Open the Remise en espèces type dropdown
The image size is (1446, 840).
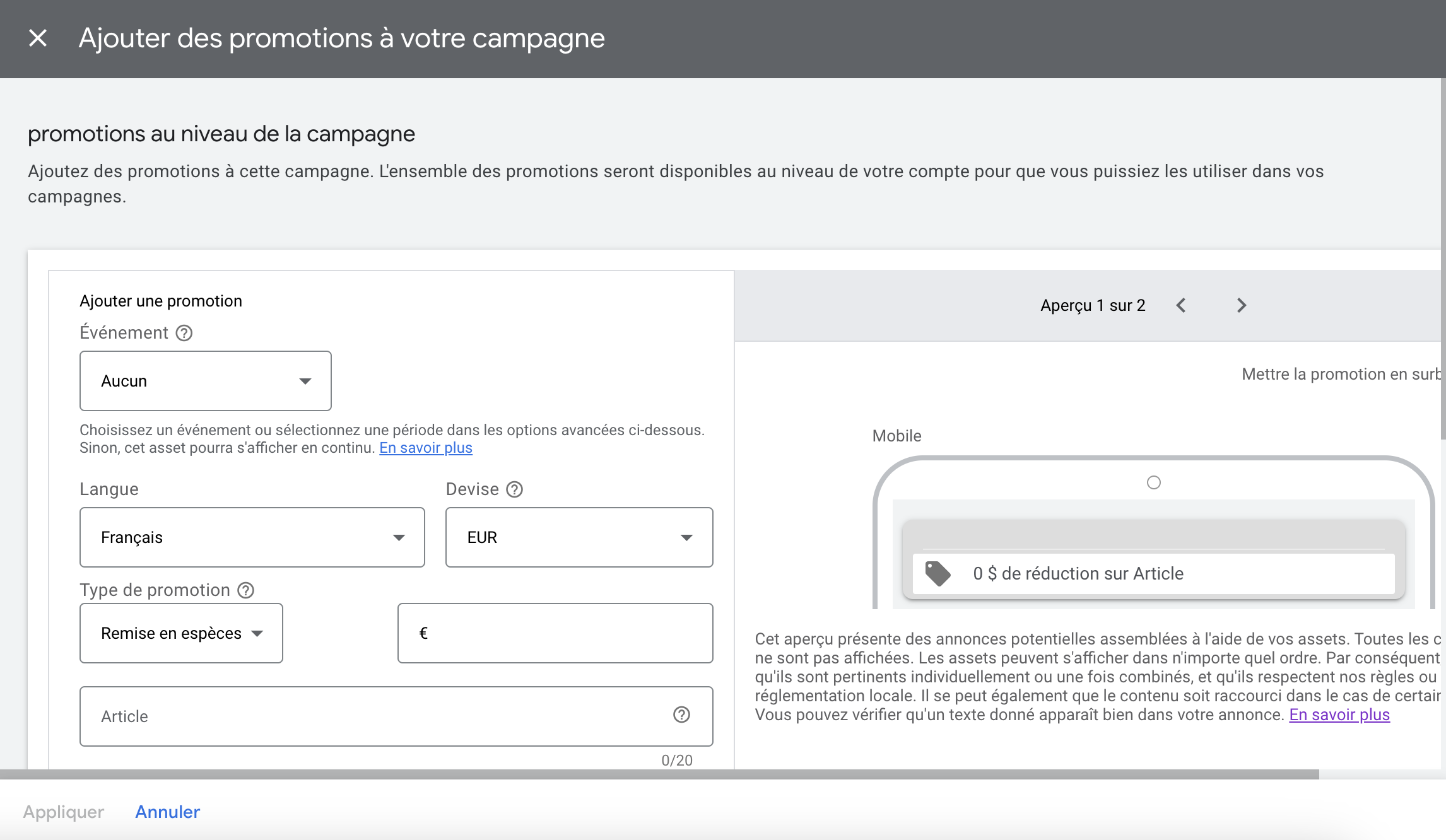pos(181,633)
